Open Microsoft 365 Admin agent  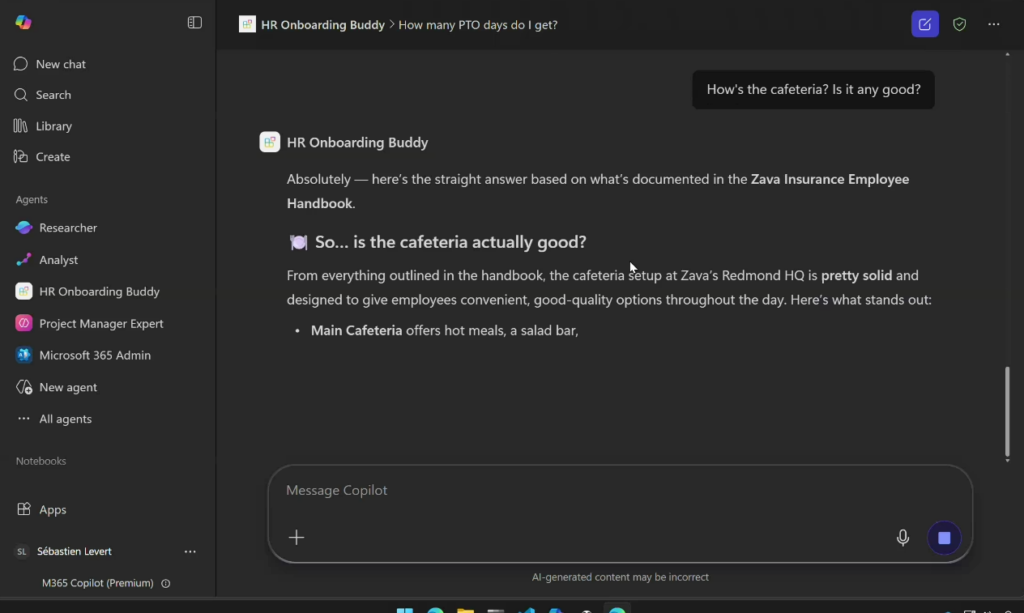[95, 355]
